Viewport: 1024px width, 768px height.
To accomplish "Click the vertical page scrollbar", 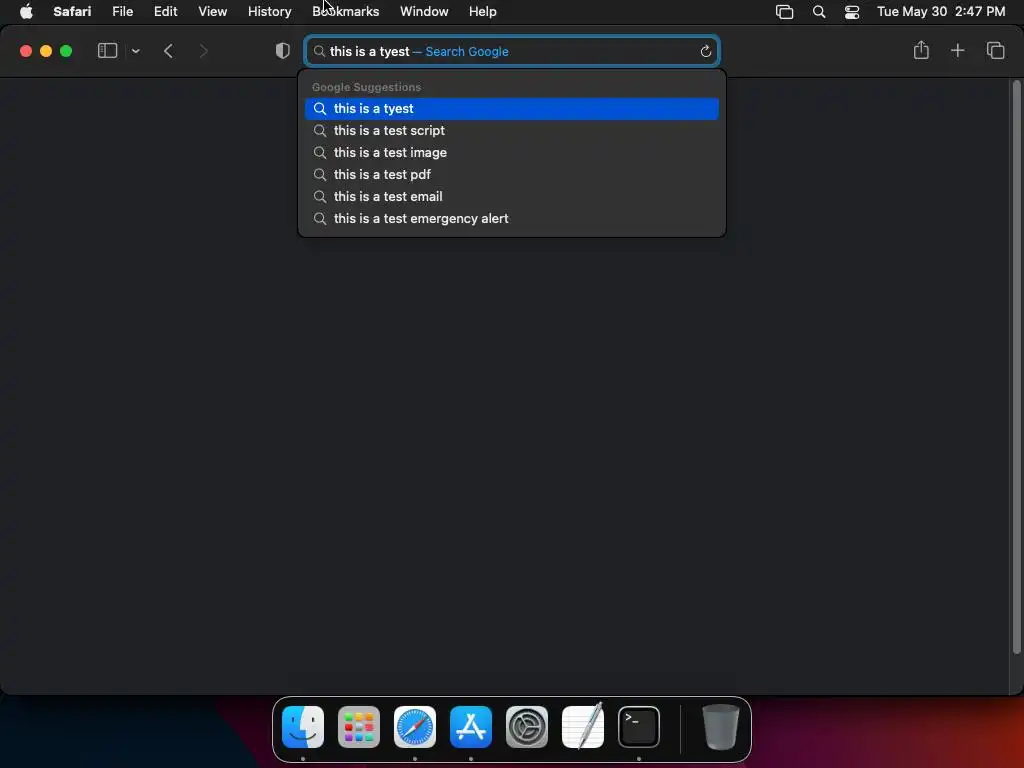I will 1016,366.
